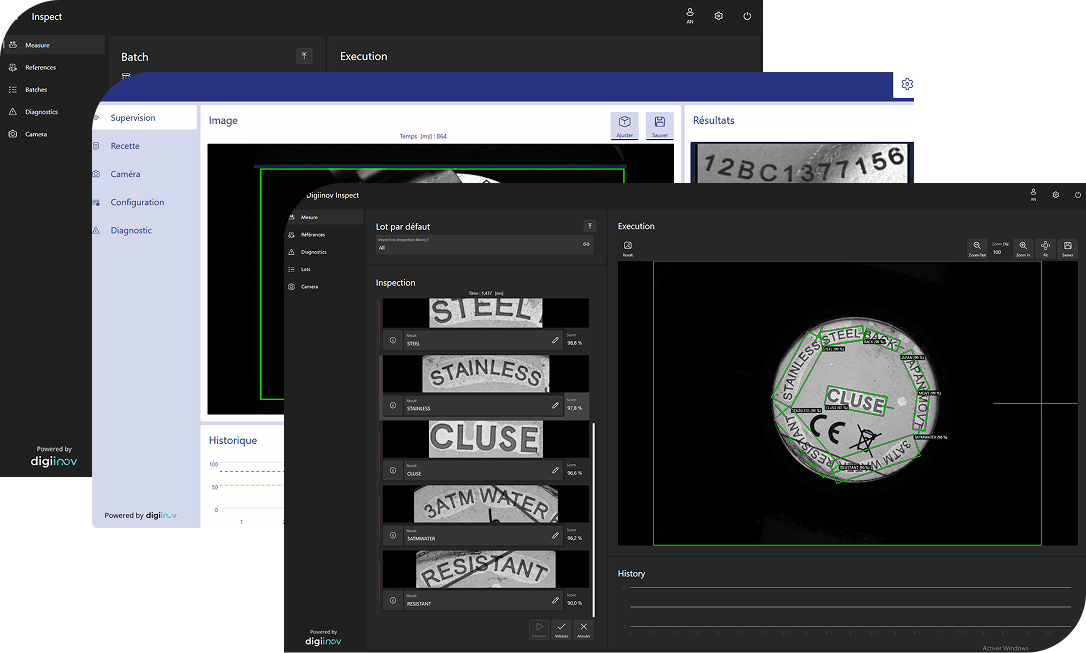Click the upload icon beside Lot par défaut
The width and height of the screenshot is (1086, 653).
[589, 226]
